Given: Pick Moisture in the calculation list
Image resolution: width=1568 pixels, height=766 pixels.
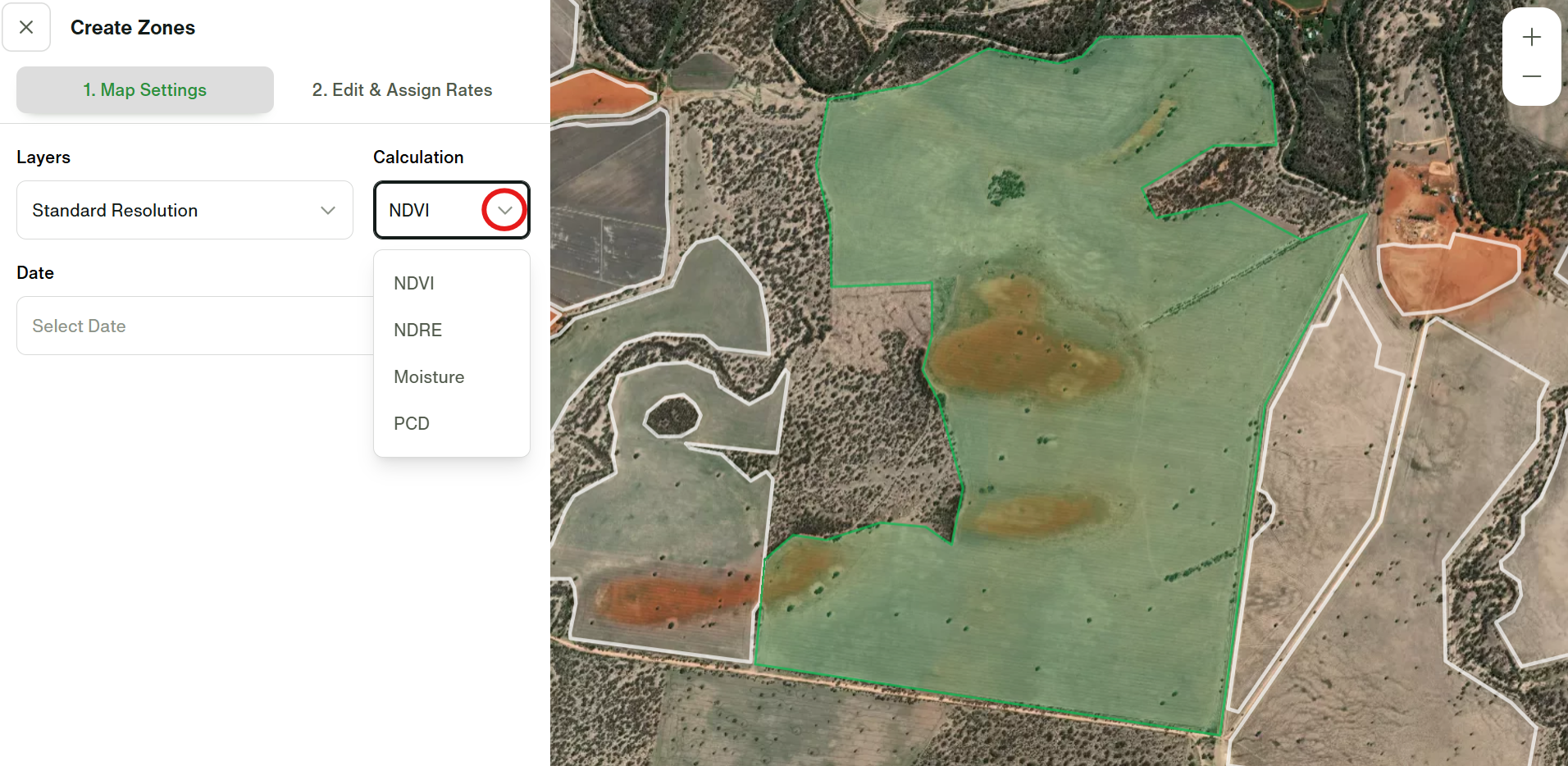Looking at the screenshot, I should (429, 376).
